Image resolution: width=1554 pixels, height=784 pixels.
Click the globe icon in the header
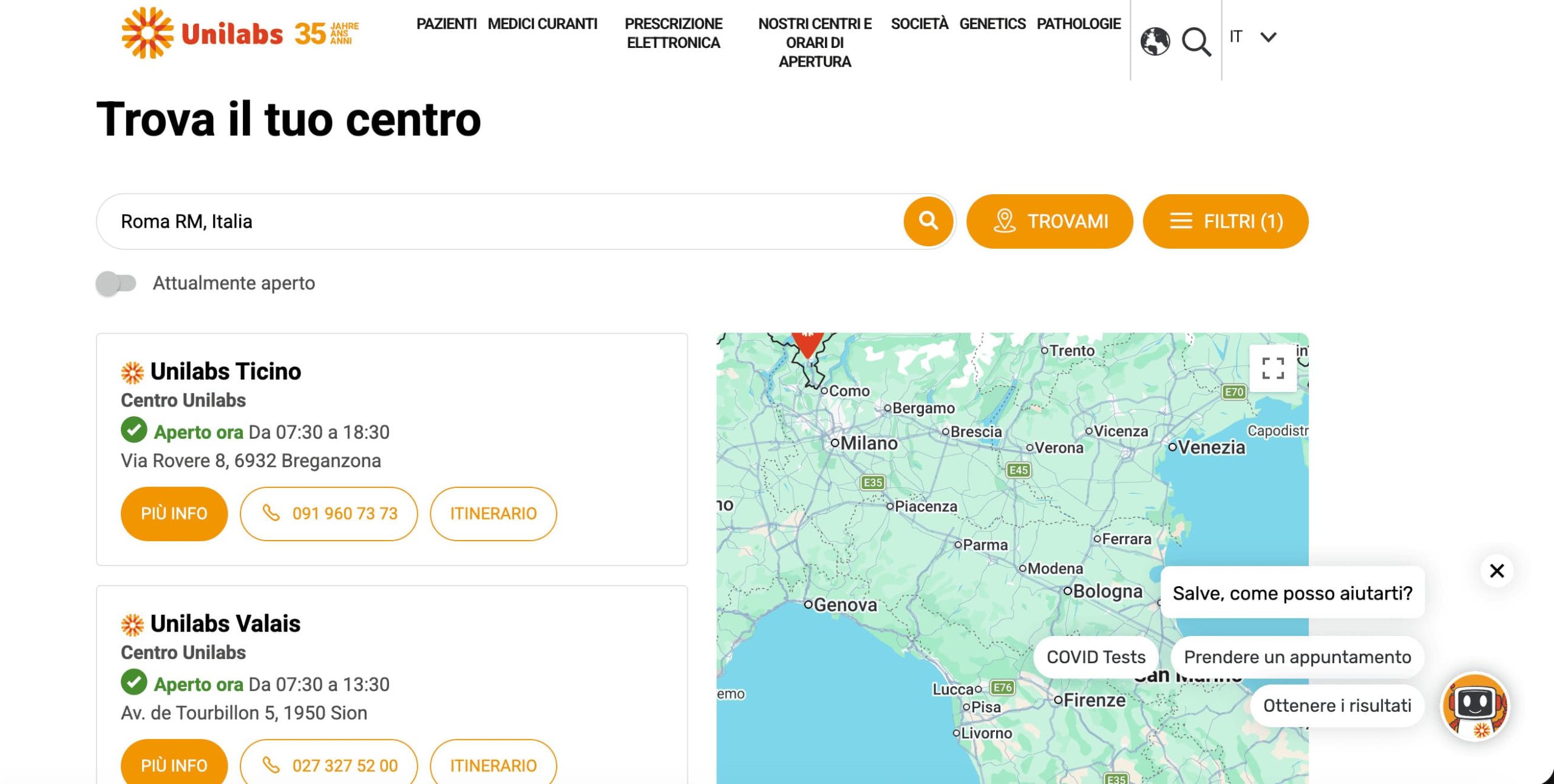[1155, 41]
